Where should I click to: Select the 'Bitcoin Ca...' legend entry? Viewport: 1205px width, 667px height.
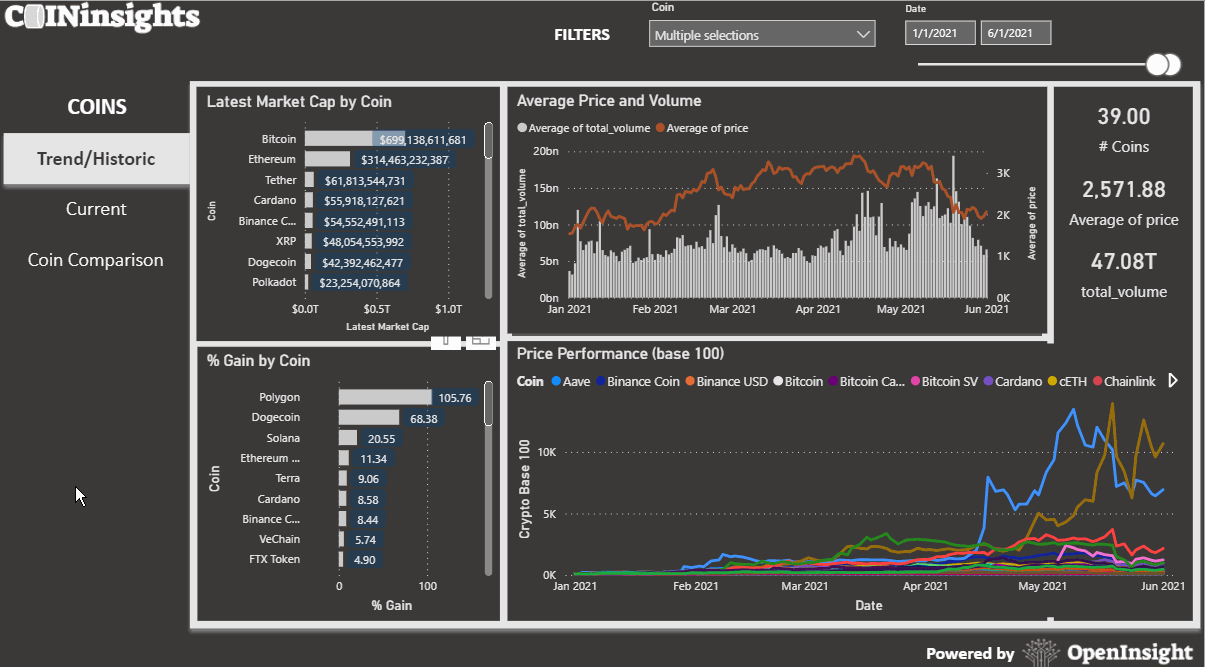865,381
